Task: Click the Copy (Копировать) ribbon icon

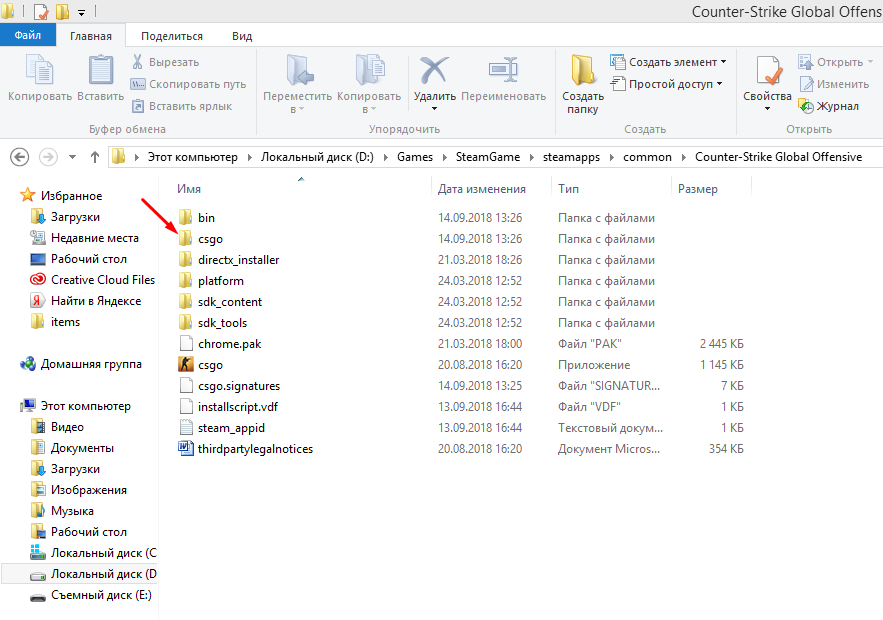Action: (x=39, y=70)
